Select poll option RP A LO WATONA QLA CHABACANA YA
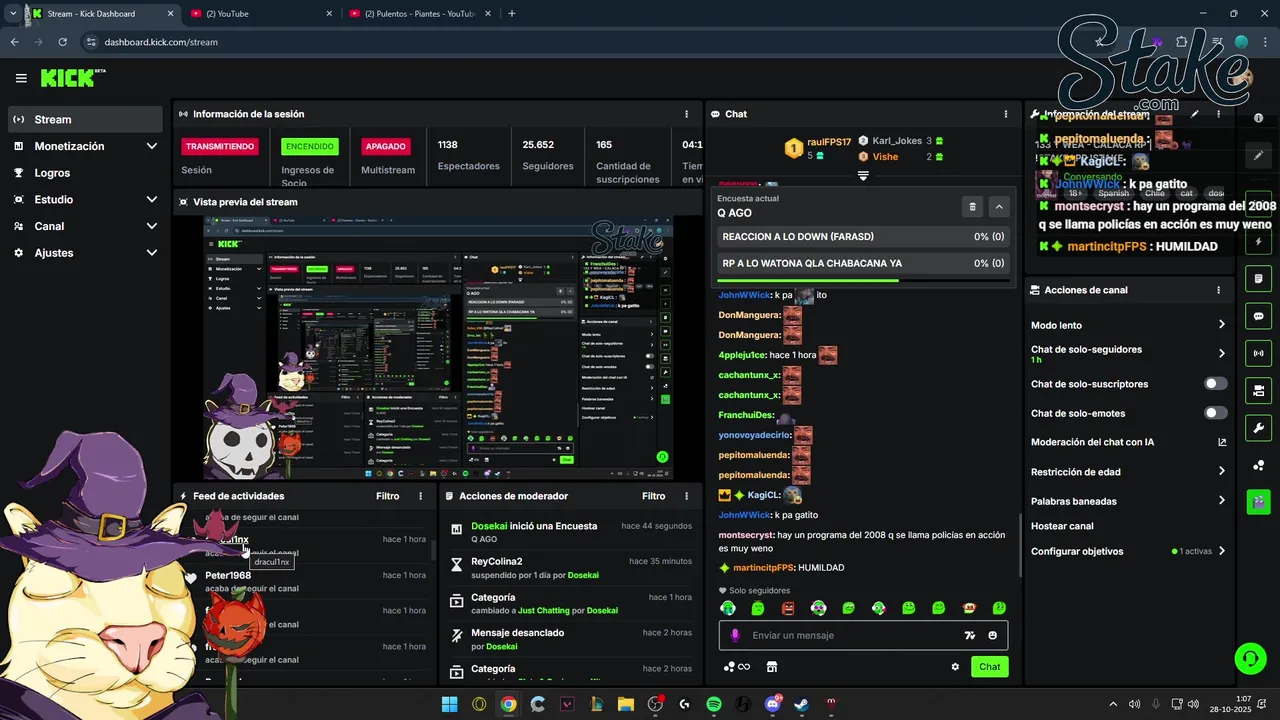The height and width of the screenshot is (720, 1280). click(x=864, y=263)
